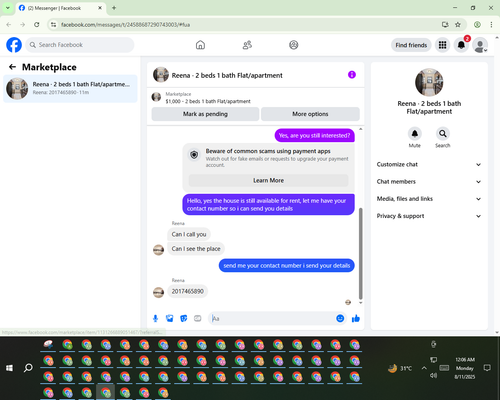Click Learn More about scams
500x400 pixels.
[268, 180]
